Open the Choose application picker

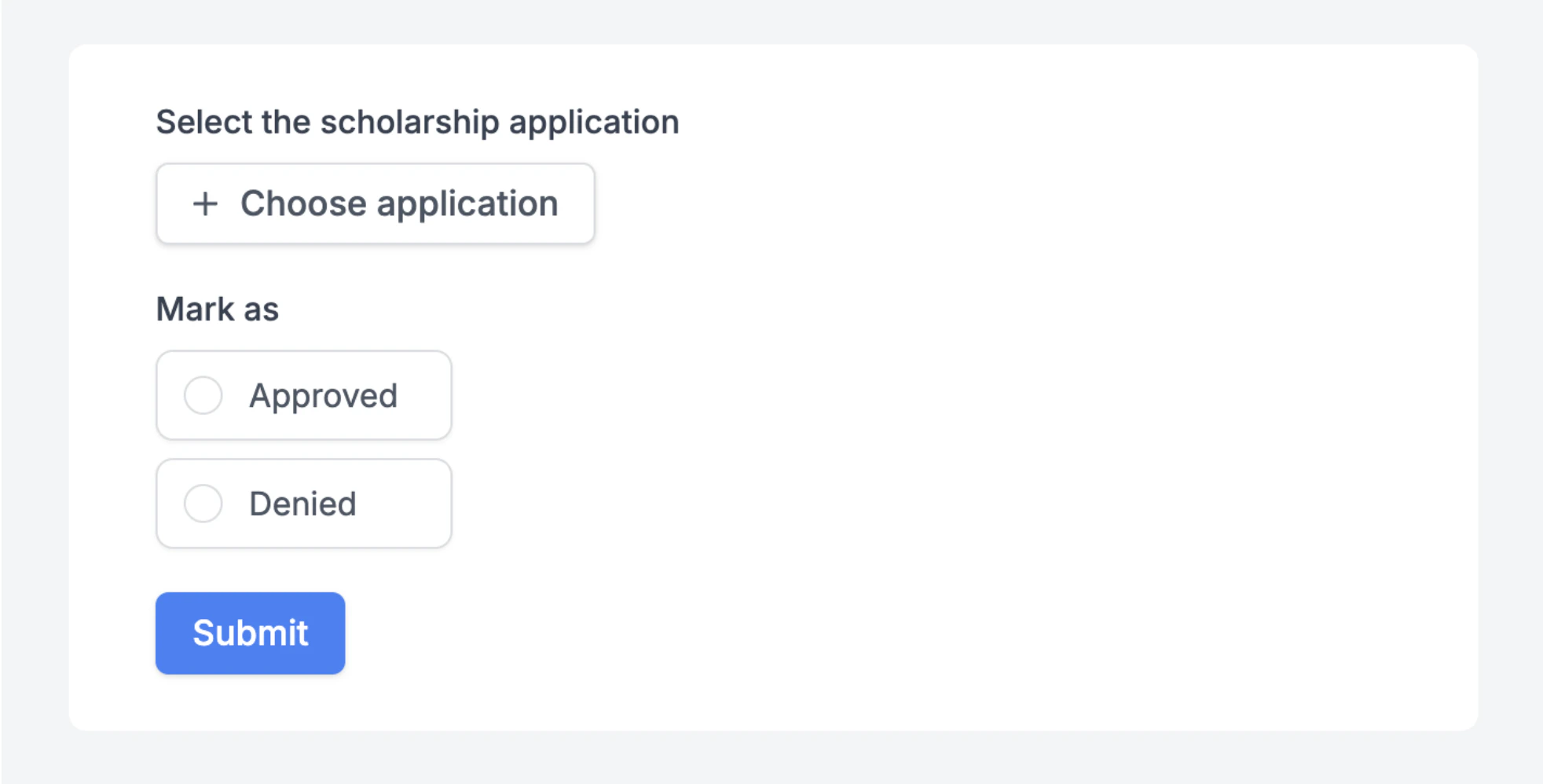click(375, 204)
